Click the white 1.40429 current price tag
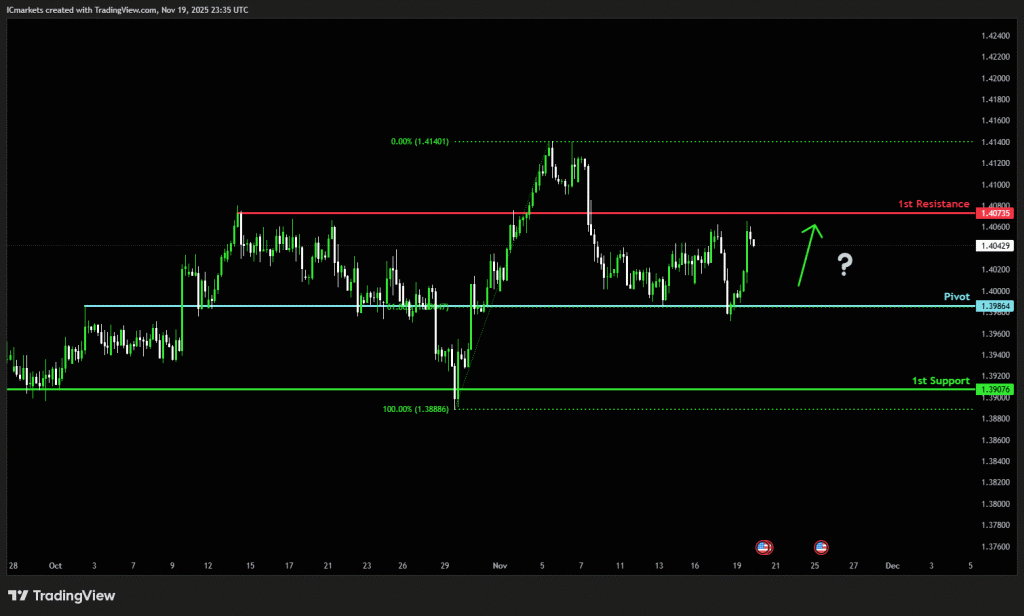Image resolution: width=1024 pixels, height=616 pixels. pos(996,245)
